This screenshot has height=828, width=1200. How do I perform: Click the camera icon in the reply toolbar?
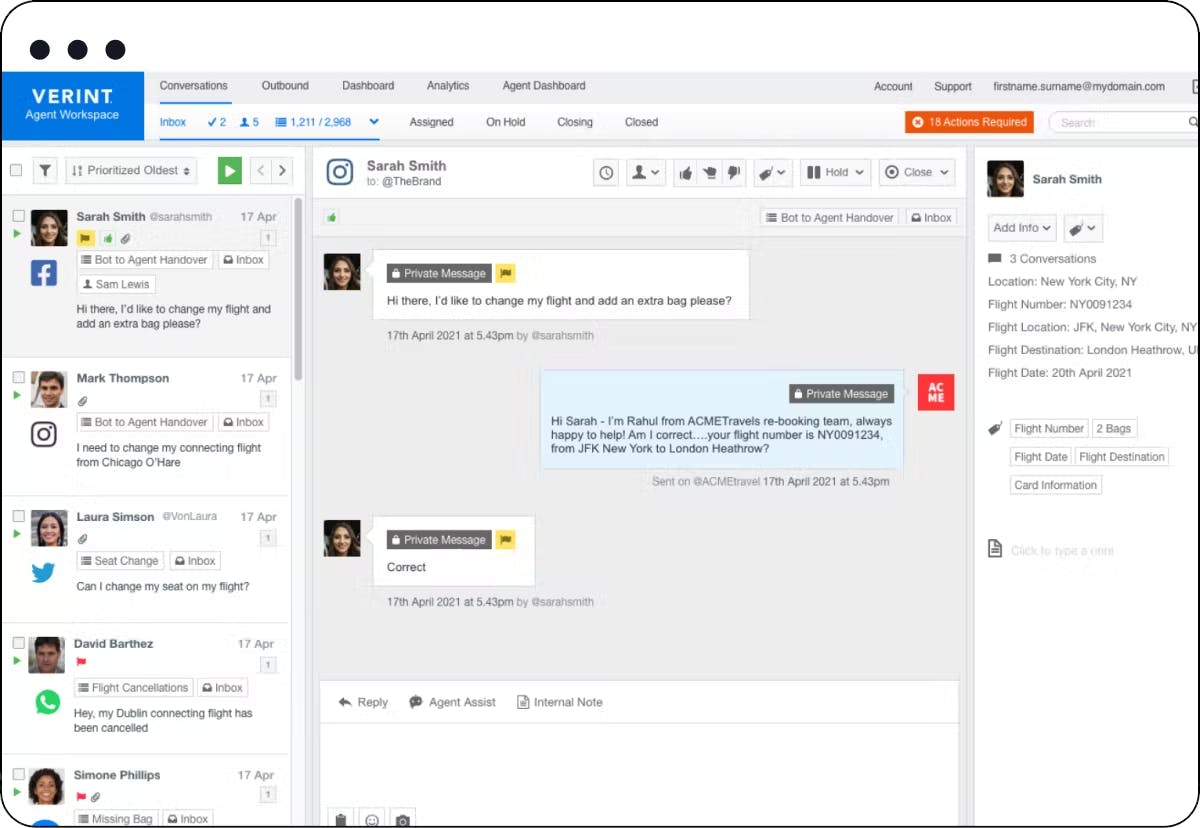(x=402, y=818)
